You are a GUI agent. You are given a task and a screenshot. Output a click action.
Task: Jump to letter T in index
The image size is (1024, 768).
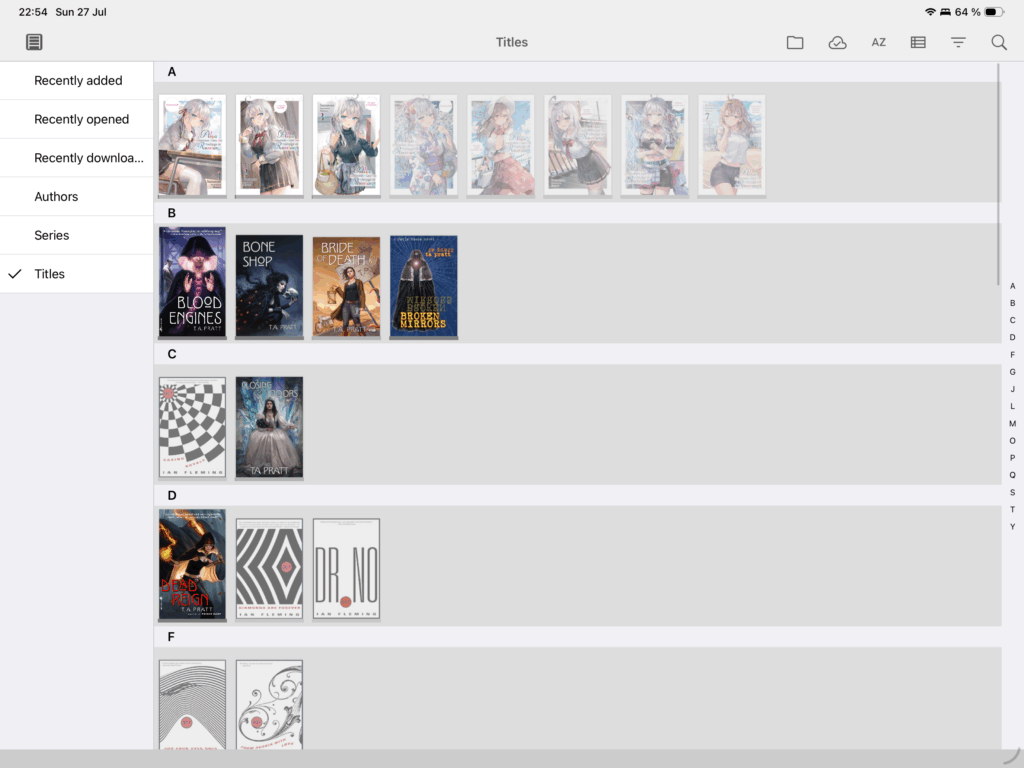1012,509
